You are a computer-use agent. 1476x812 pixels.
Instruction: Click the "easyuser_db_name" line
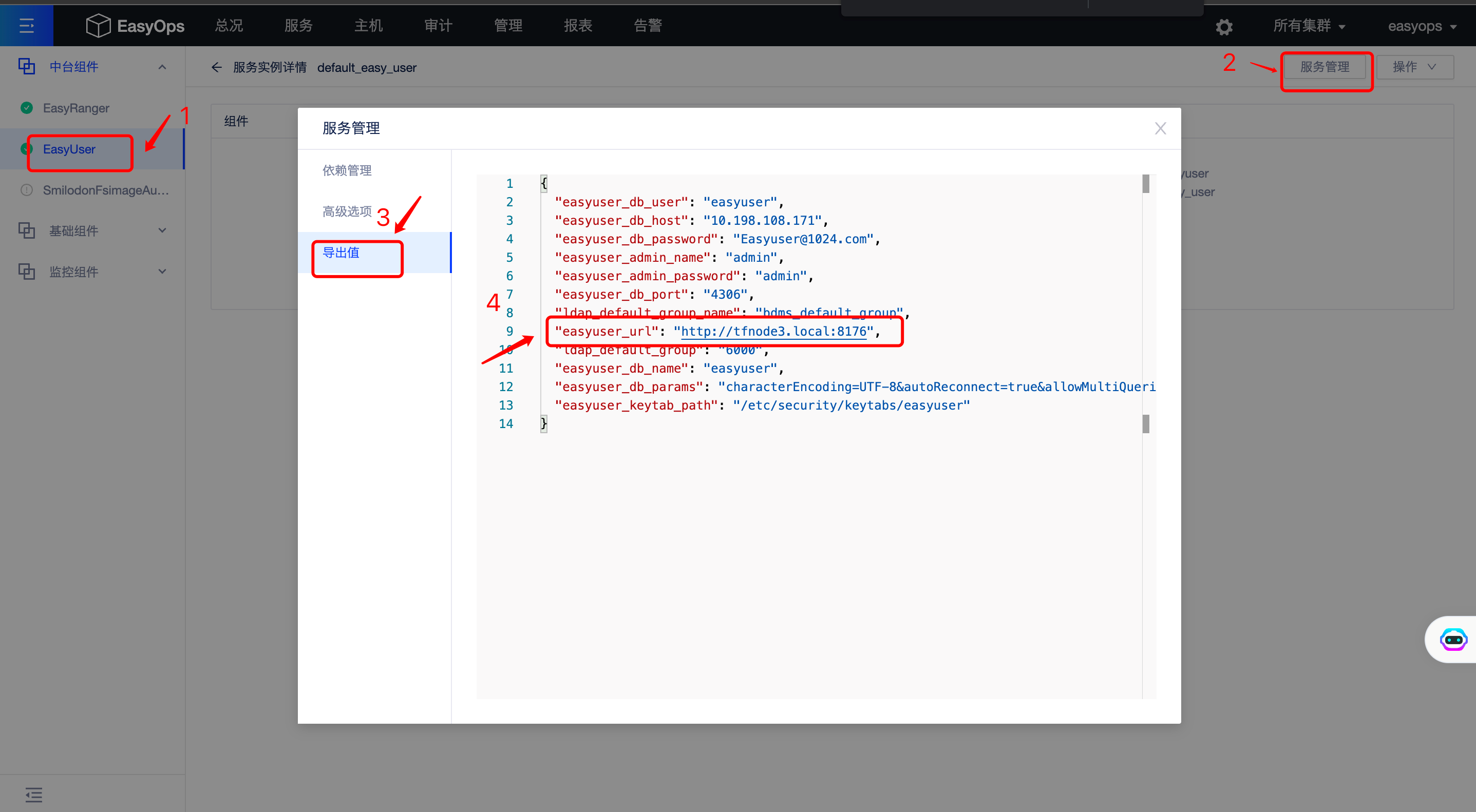click(x=669, y=368)
